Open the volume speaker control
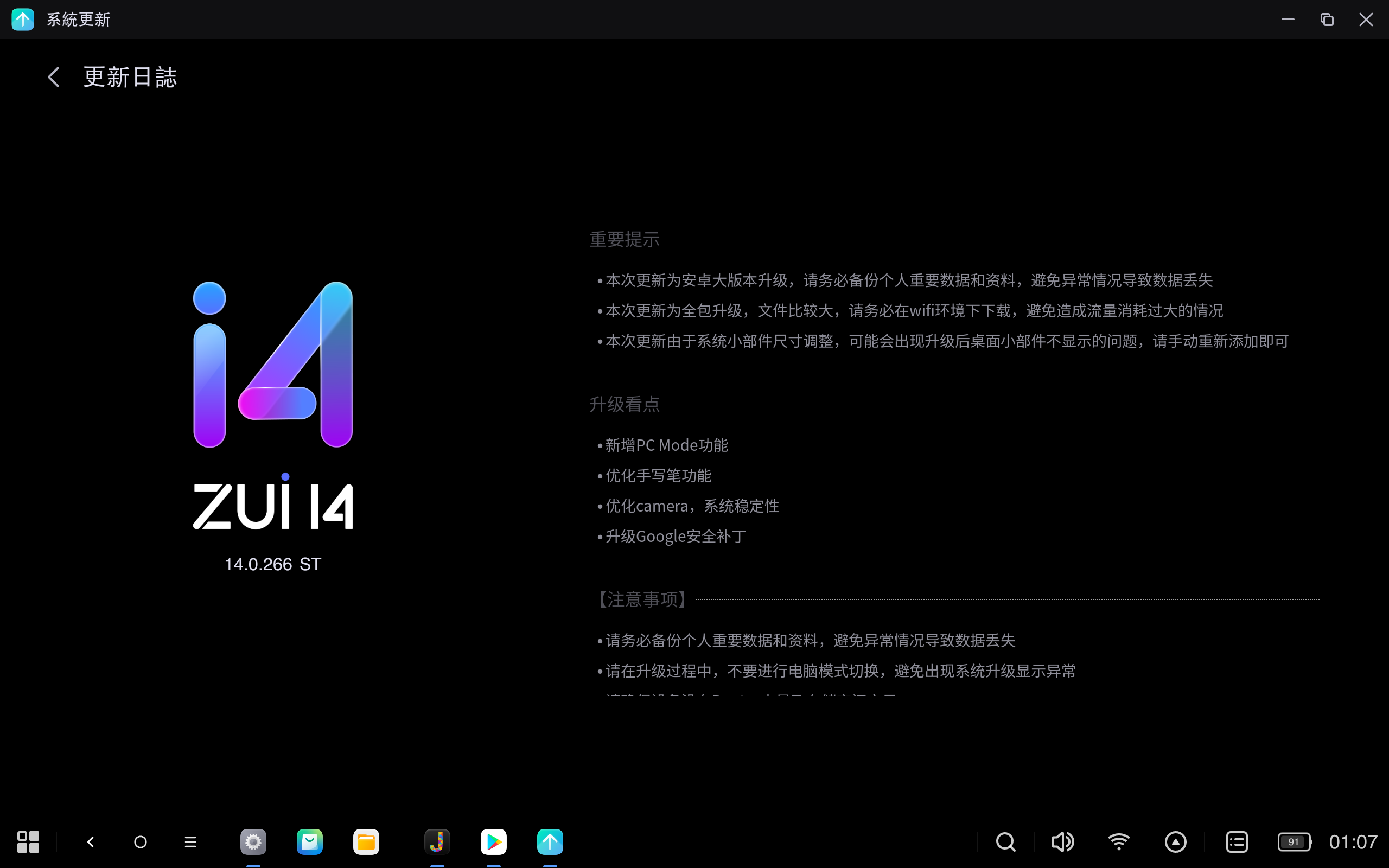The width and height of the screenshot is (1389, 868). click(x=1062, y=842)
